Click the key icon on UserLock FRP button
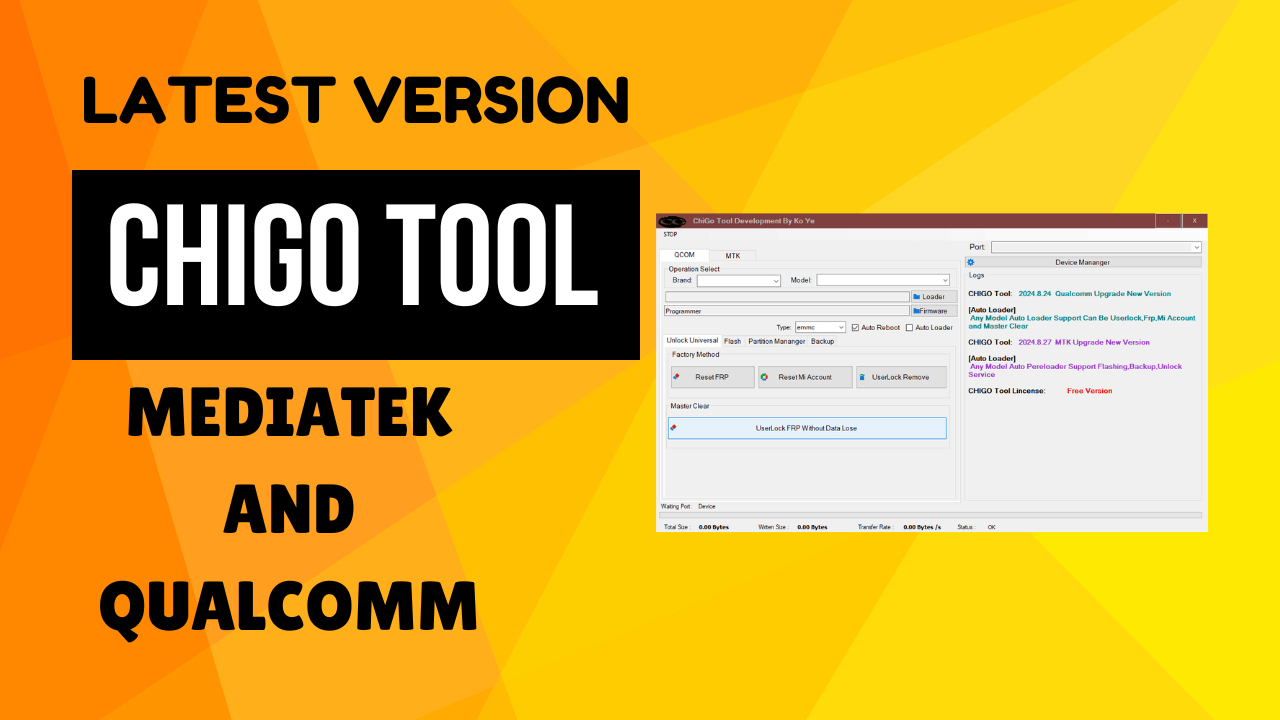 point(673,428)
